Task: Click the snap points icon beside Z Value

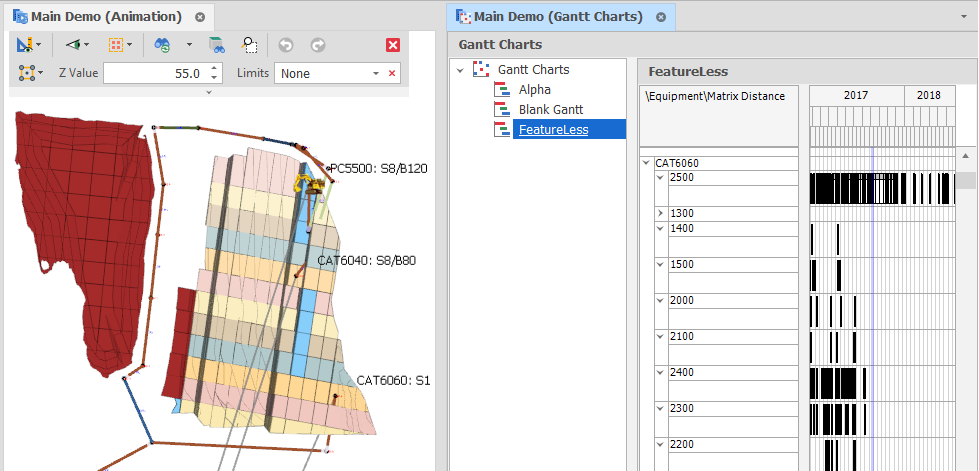Action: (x=27, y=73)
